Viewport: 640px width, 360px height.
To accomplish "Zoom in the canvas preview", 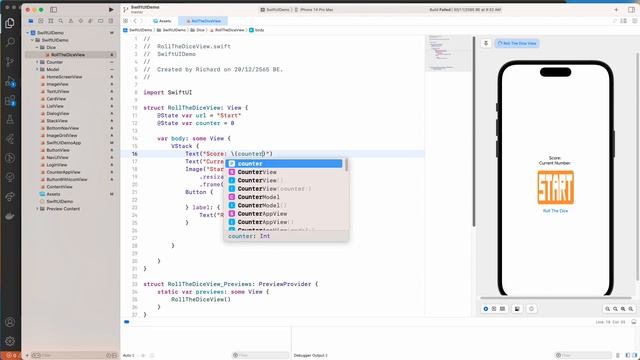I will coord(631,309).
